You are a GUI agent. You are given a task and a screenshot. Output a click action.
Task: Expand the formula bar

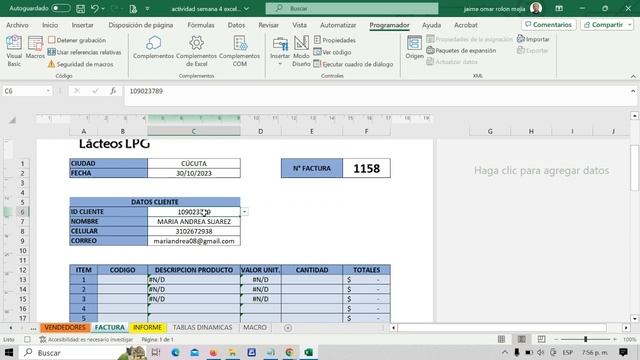click(633, 91)
